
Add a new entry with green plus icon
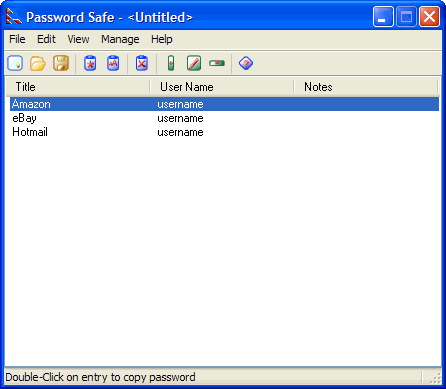coord(171,63)
